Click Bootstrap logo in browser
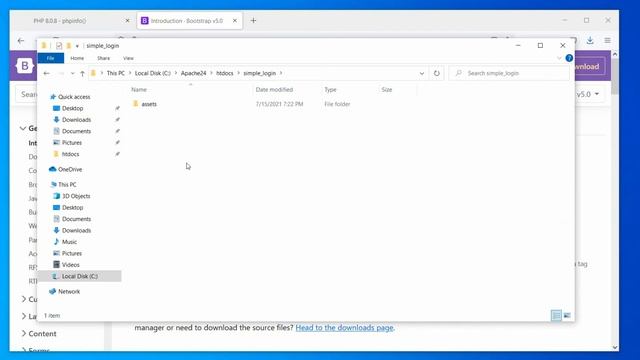The width and height of the screenshot is (640, 360). pos(24,66)
